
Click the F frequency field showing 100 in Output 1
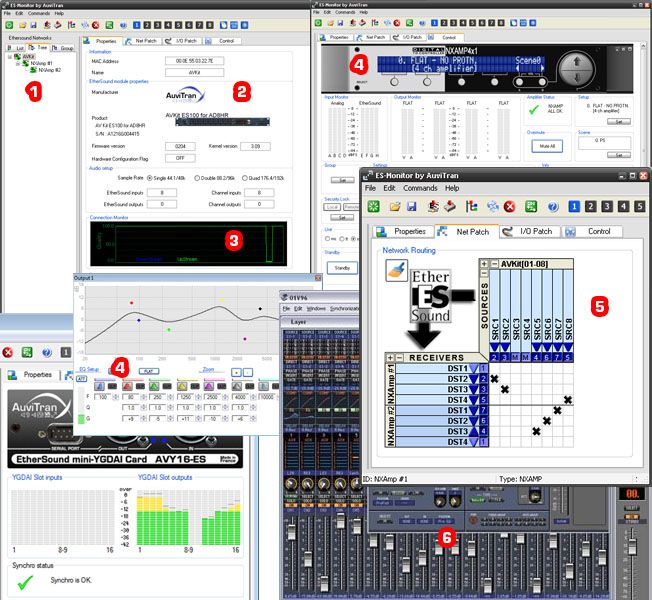pyautogui.click(x=103, y=397)
